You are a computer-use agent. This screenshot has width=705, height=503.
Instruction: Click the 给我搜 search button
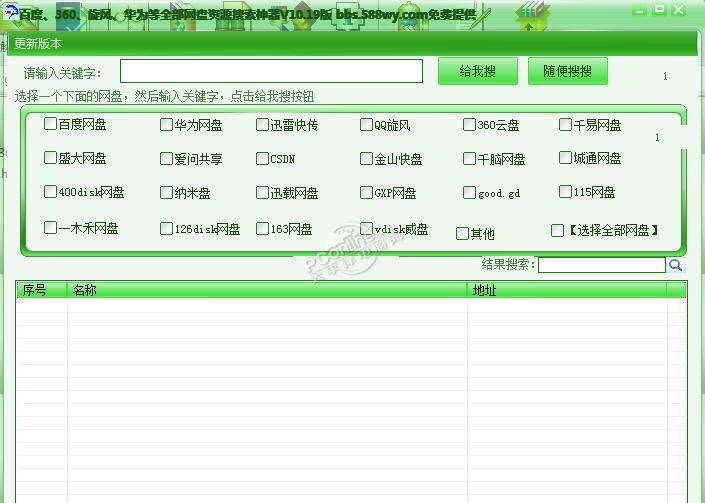coord(478,71)
